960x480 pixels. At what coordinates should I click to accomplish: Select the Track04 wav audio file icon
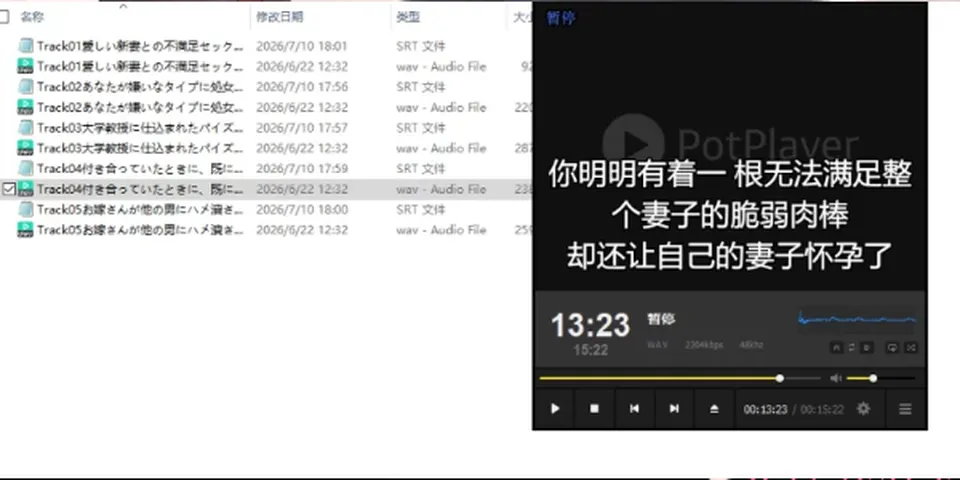click(25, 189)
